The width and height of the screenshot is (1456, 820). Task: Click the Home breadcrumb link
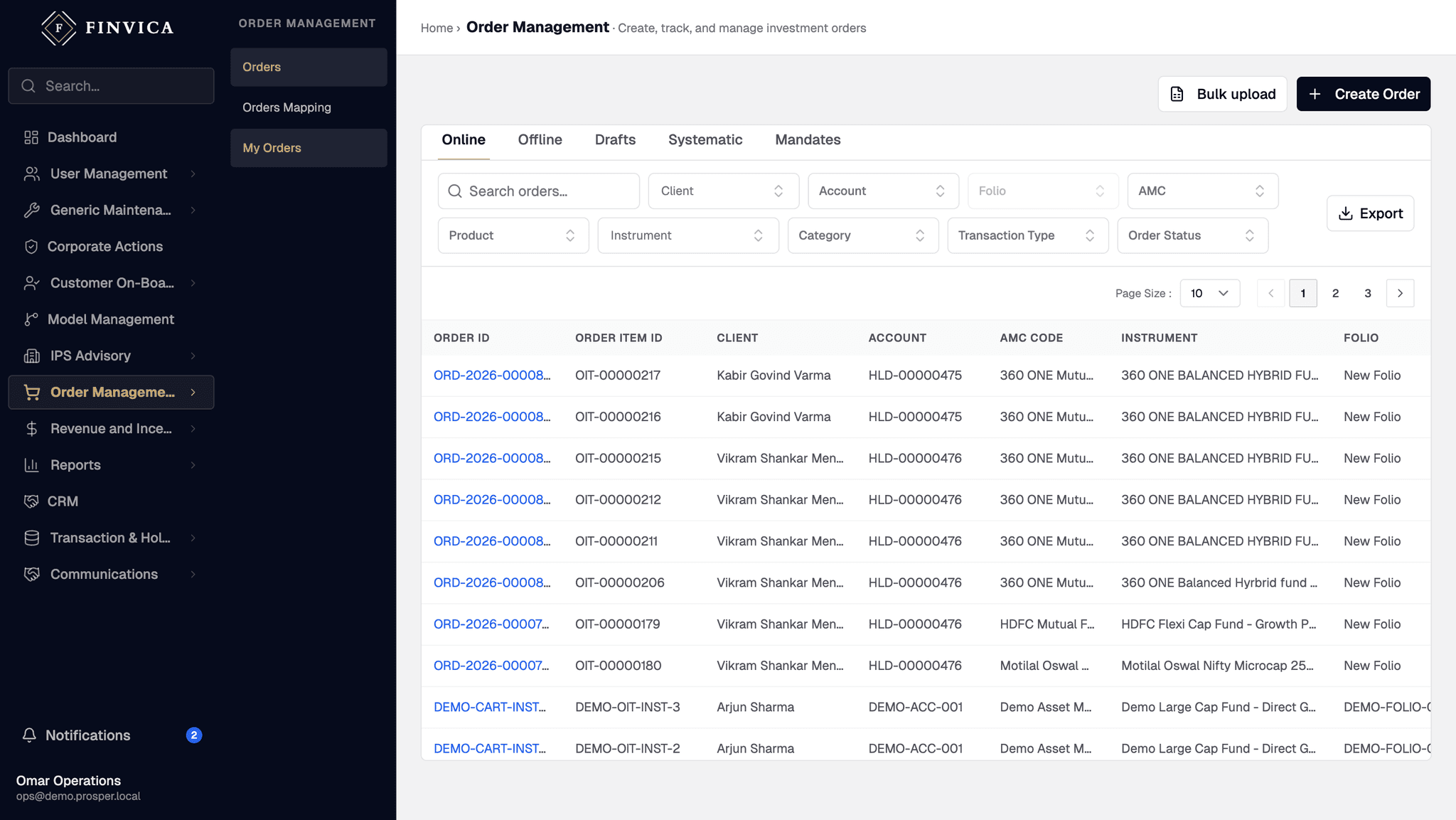point(437,28)
